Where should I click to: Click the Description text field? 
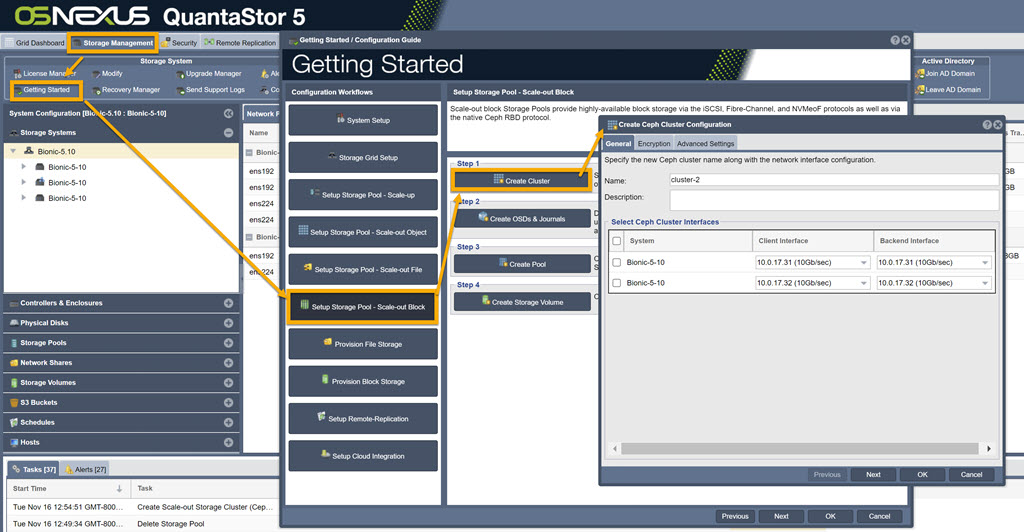(834, 200)
